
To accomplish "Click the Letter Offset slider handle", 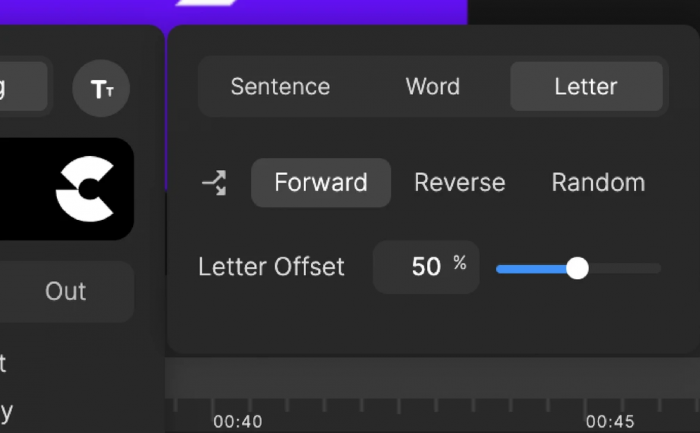I will [577, 268].
